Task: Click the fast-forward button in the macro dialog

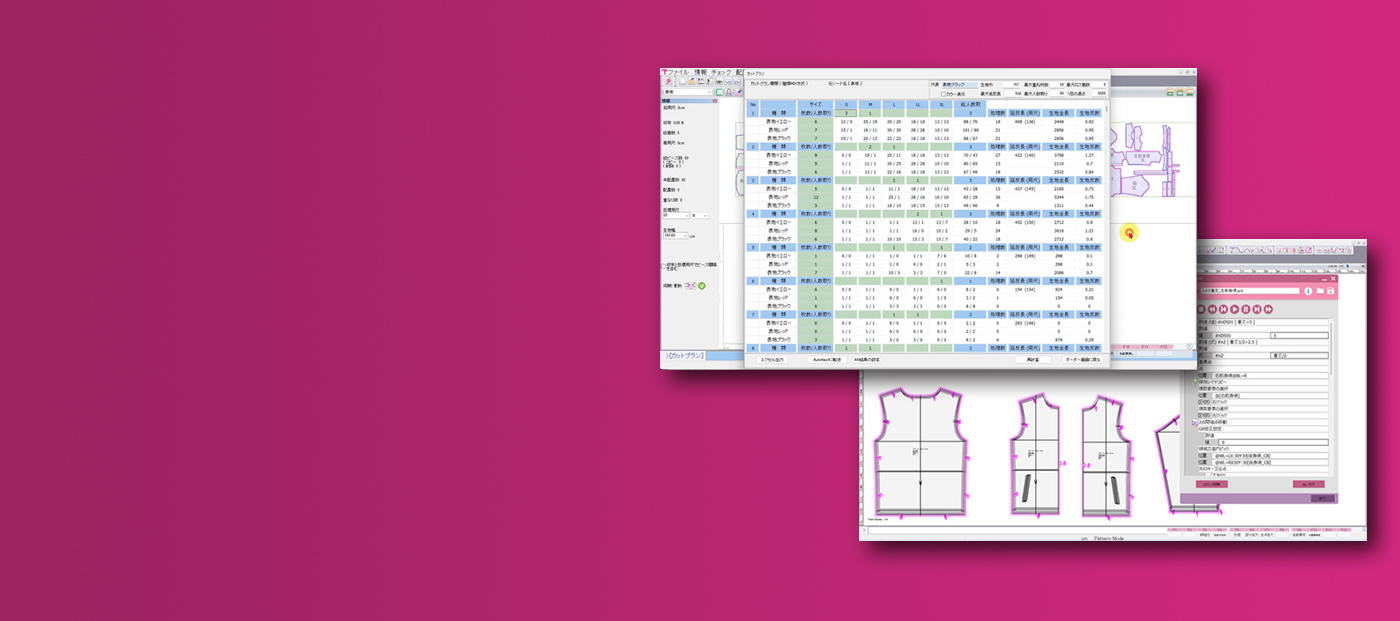Action: point(1268,310)
